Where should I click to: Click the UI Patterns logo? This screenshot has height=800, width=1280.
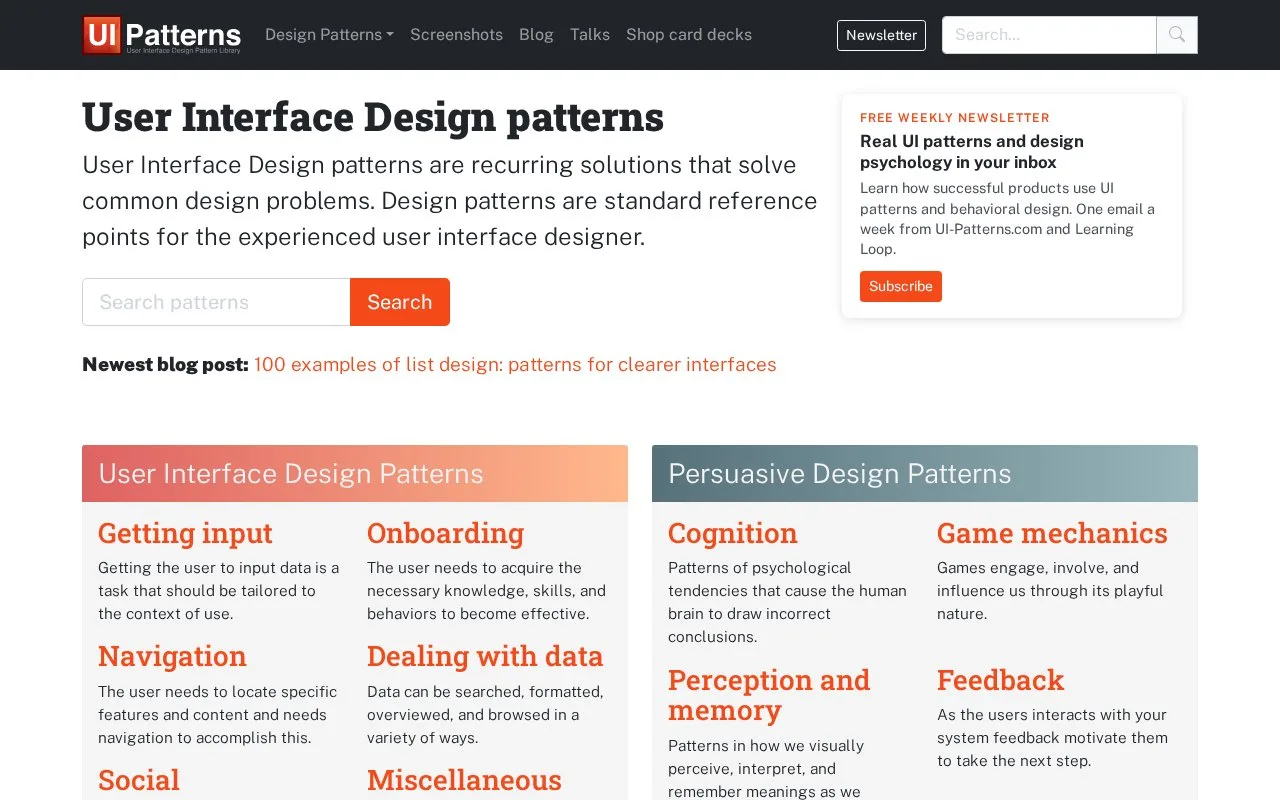(x=162, y=35)
